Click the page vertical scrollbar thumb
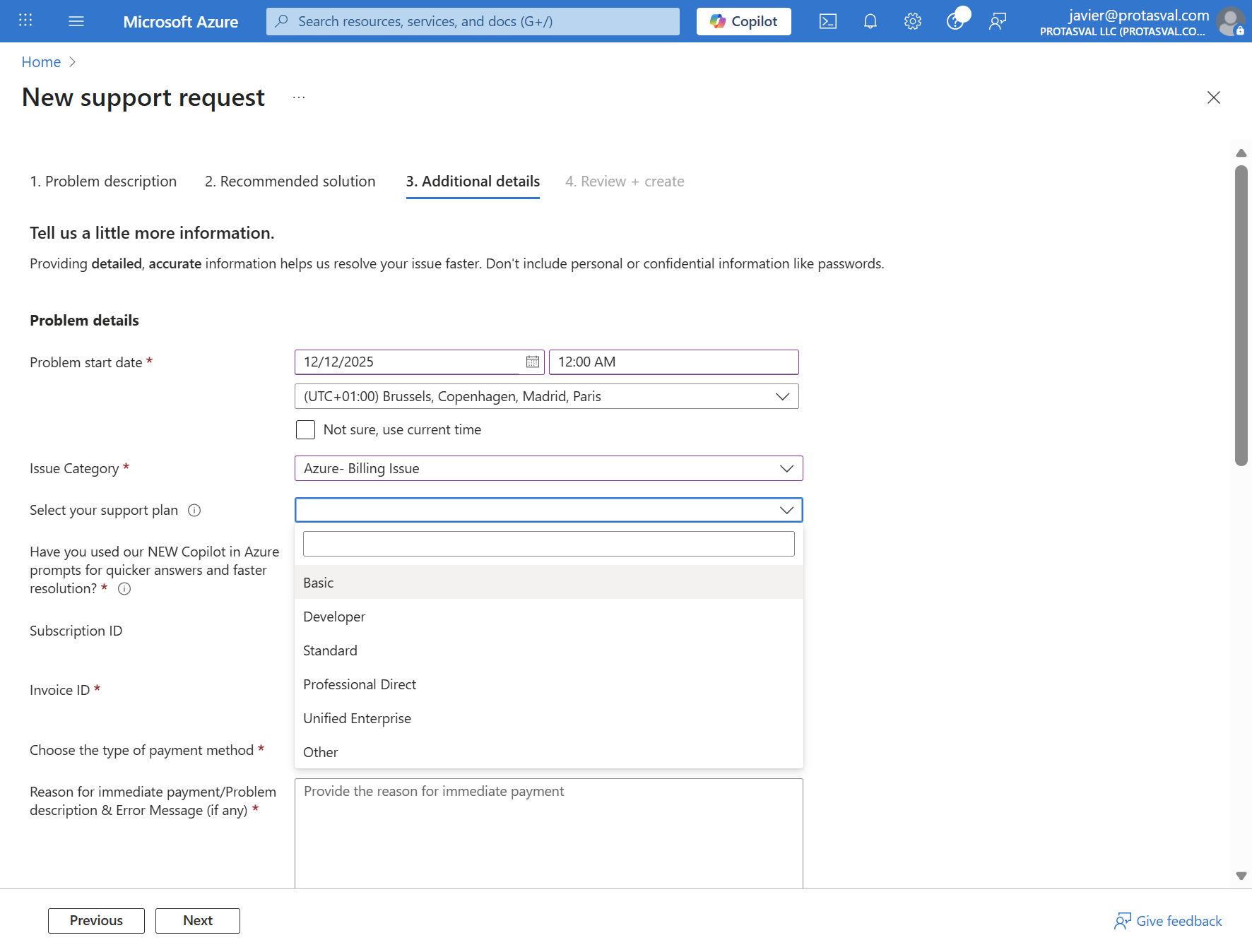 1241,316
